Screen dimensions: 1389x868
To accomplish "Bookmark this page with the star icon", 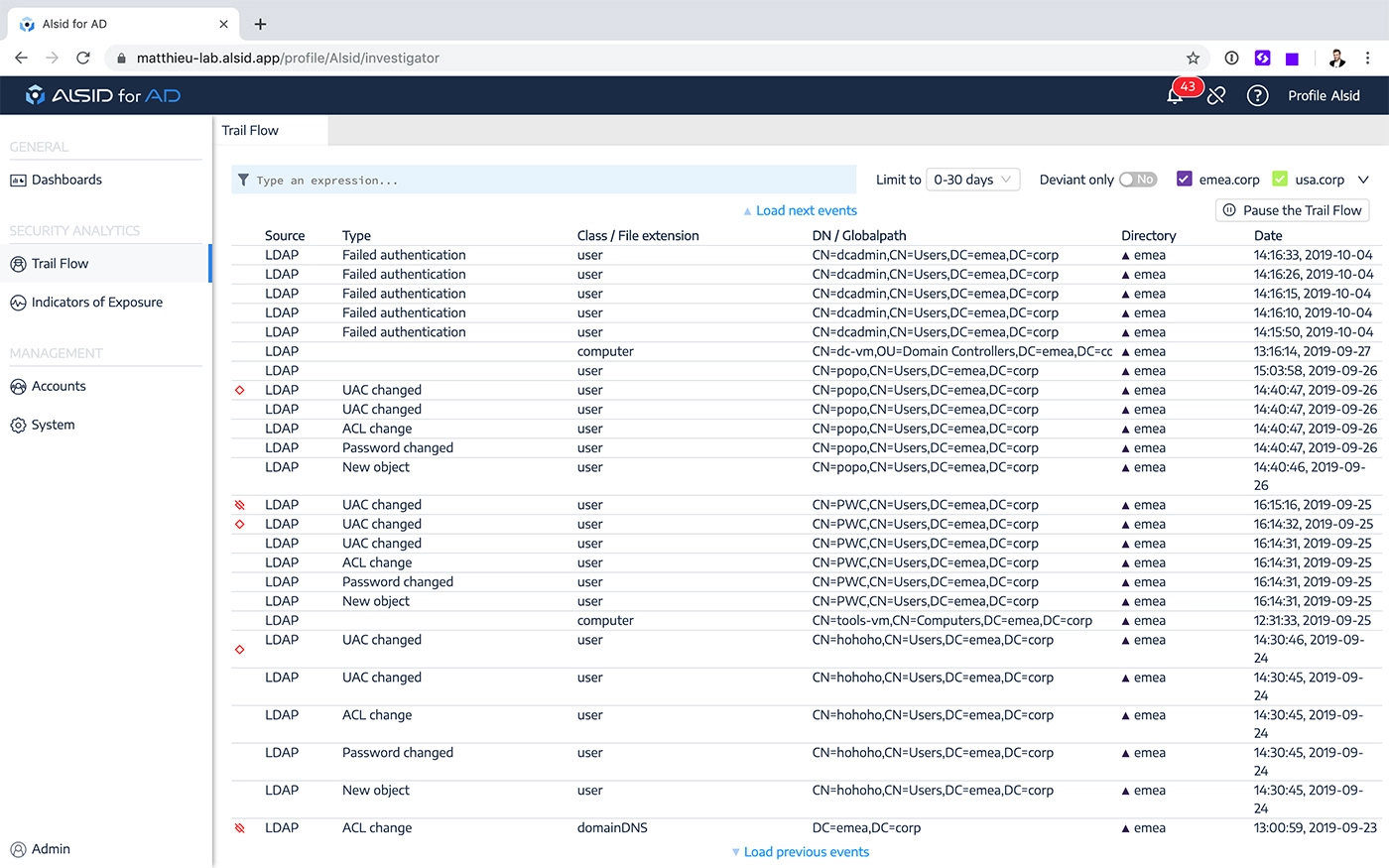I will pos(1194,58).
